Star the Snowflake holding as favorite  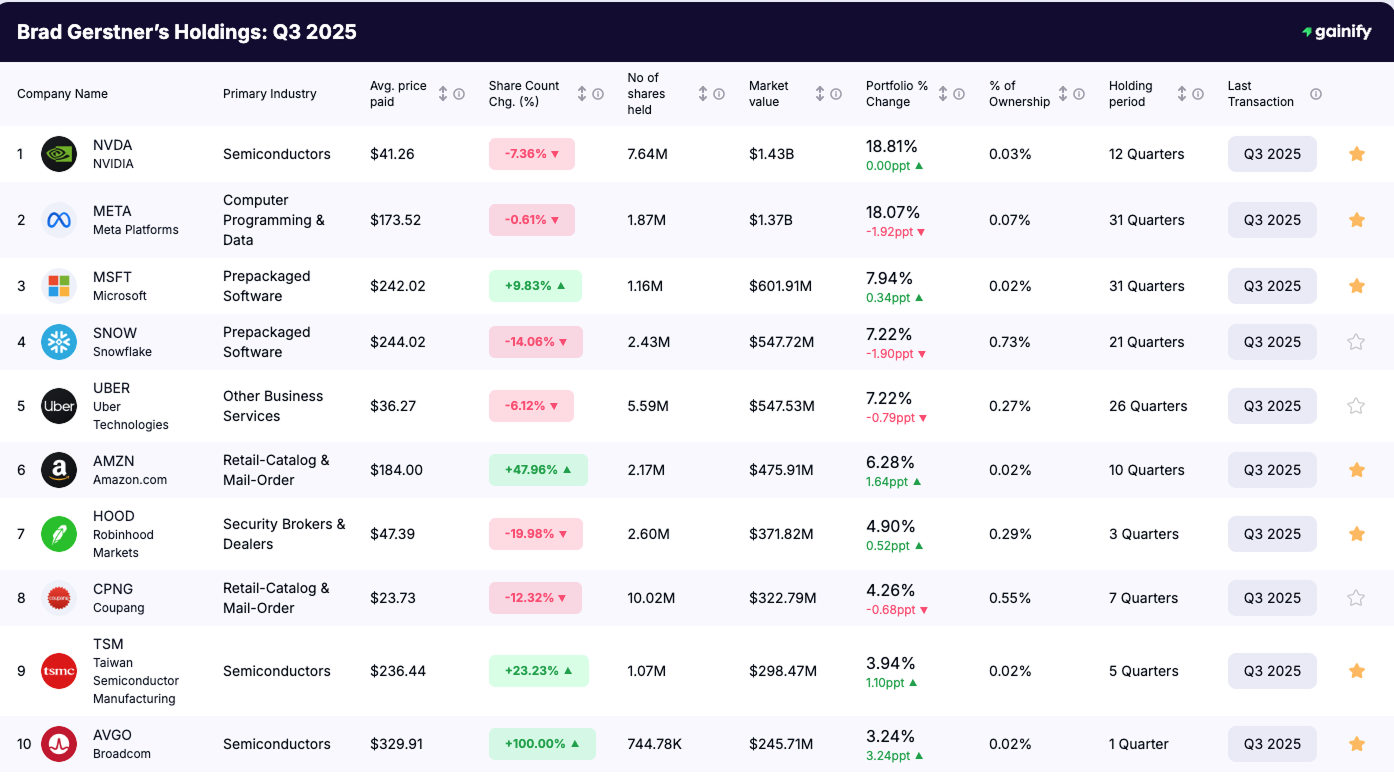pos(1356,341)
